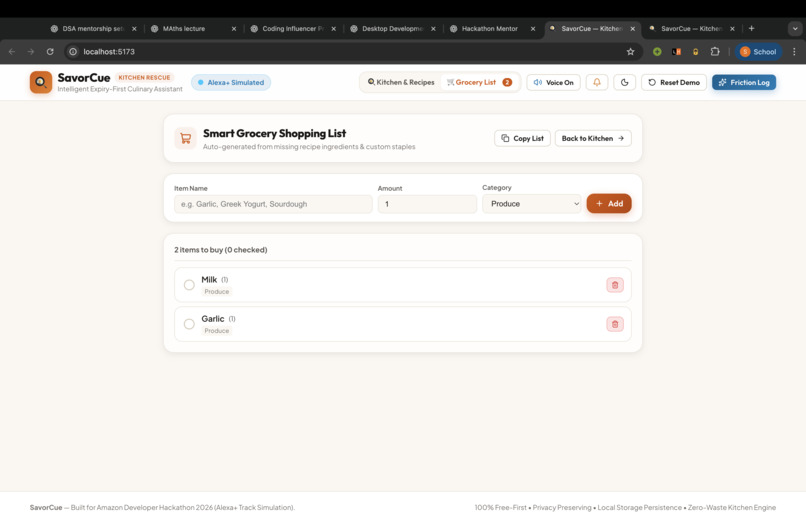Switch to DSA mentorship browser tab
806x523 pixels.
93,29
